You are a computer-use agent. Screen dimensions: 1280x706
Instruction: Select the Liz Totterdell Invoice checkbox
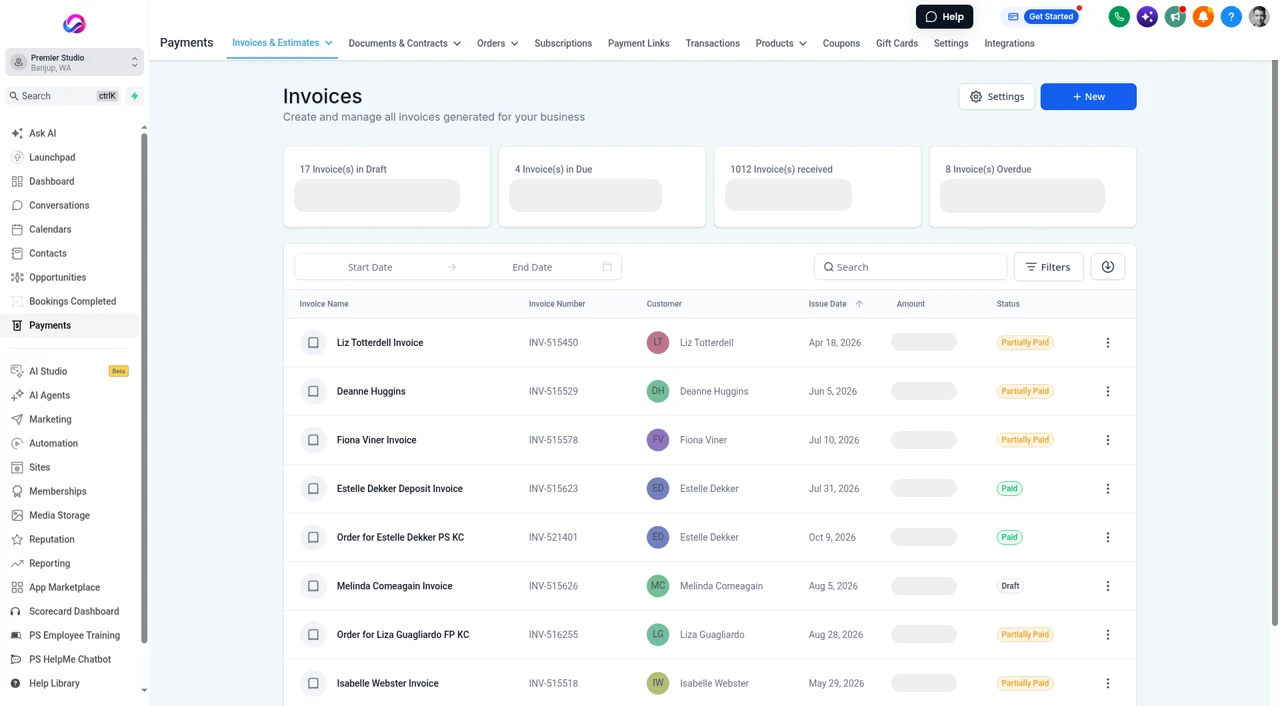313,343
